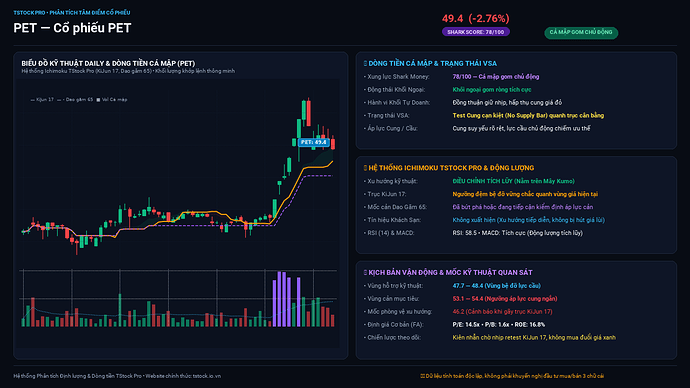Click the price 49.4 (-2.76%)
The width and height of the screenshot is (690, 388).
[476, 18]
